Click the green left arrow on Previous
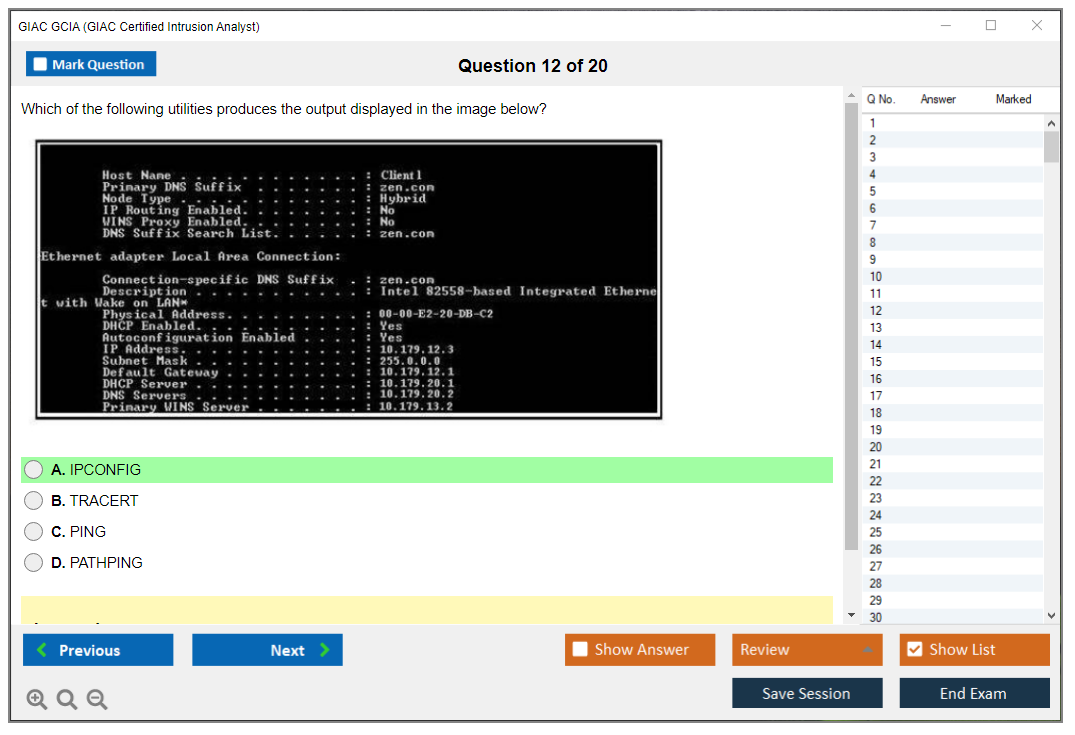The image size is (1075, 735). pos(41,650)
